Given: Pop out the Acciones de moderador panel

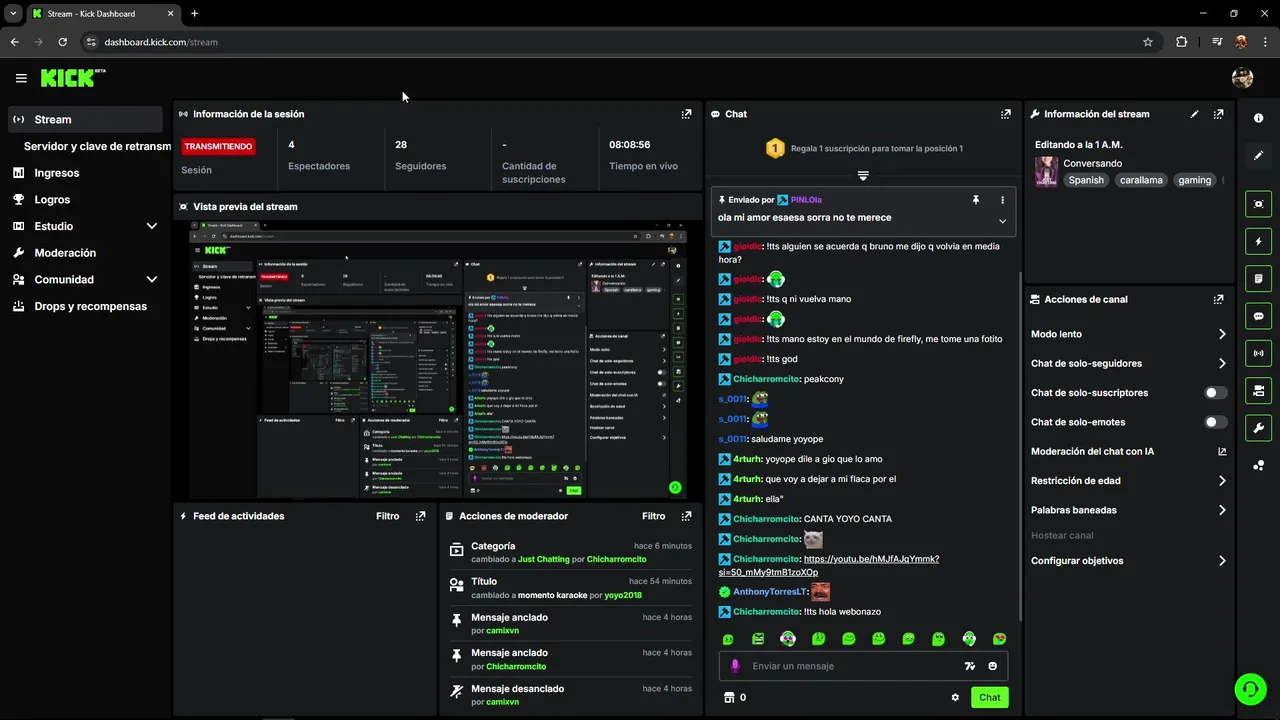Looking at the screenshot, I should (x=686, y=516).
